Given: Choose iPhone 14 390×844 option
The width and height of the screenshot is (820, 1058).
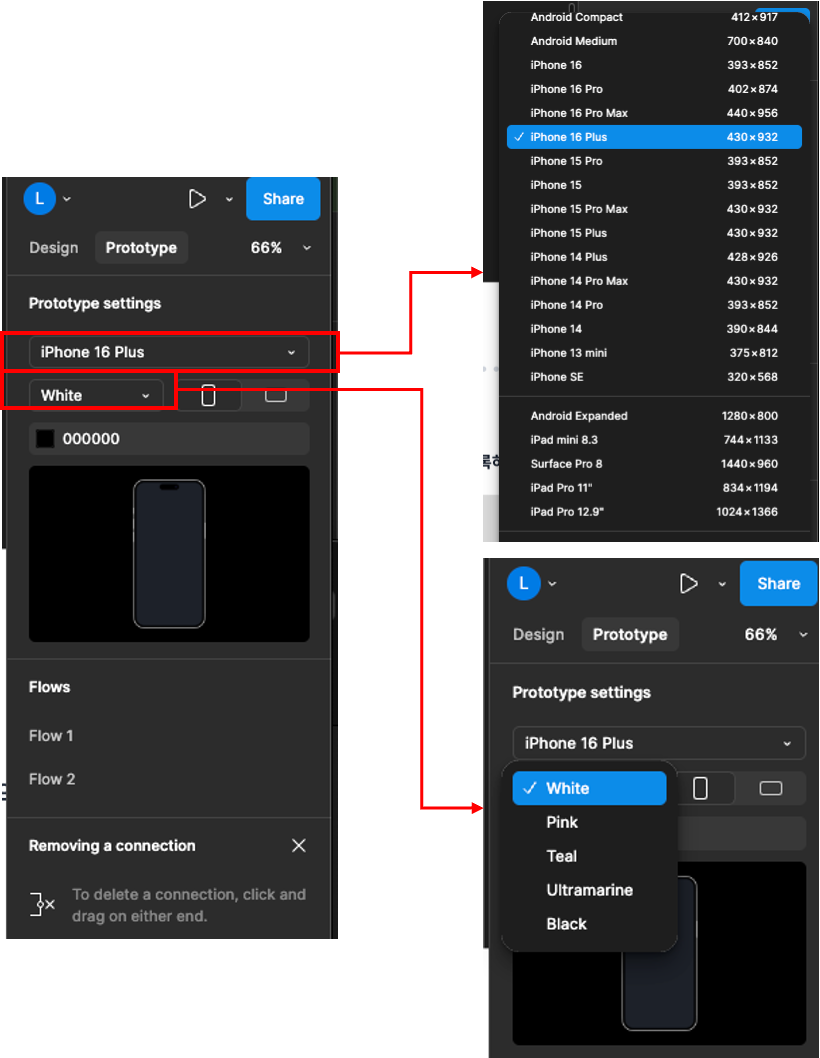Looking at the screenshot, I should [654, 329].
